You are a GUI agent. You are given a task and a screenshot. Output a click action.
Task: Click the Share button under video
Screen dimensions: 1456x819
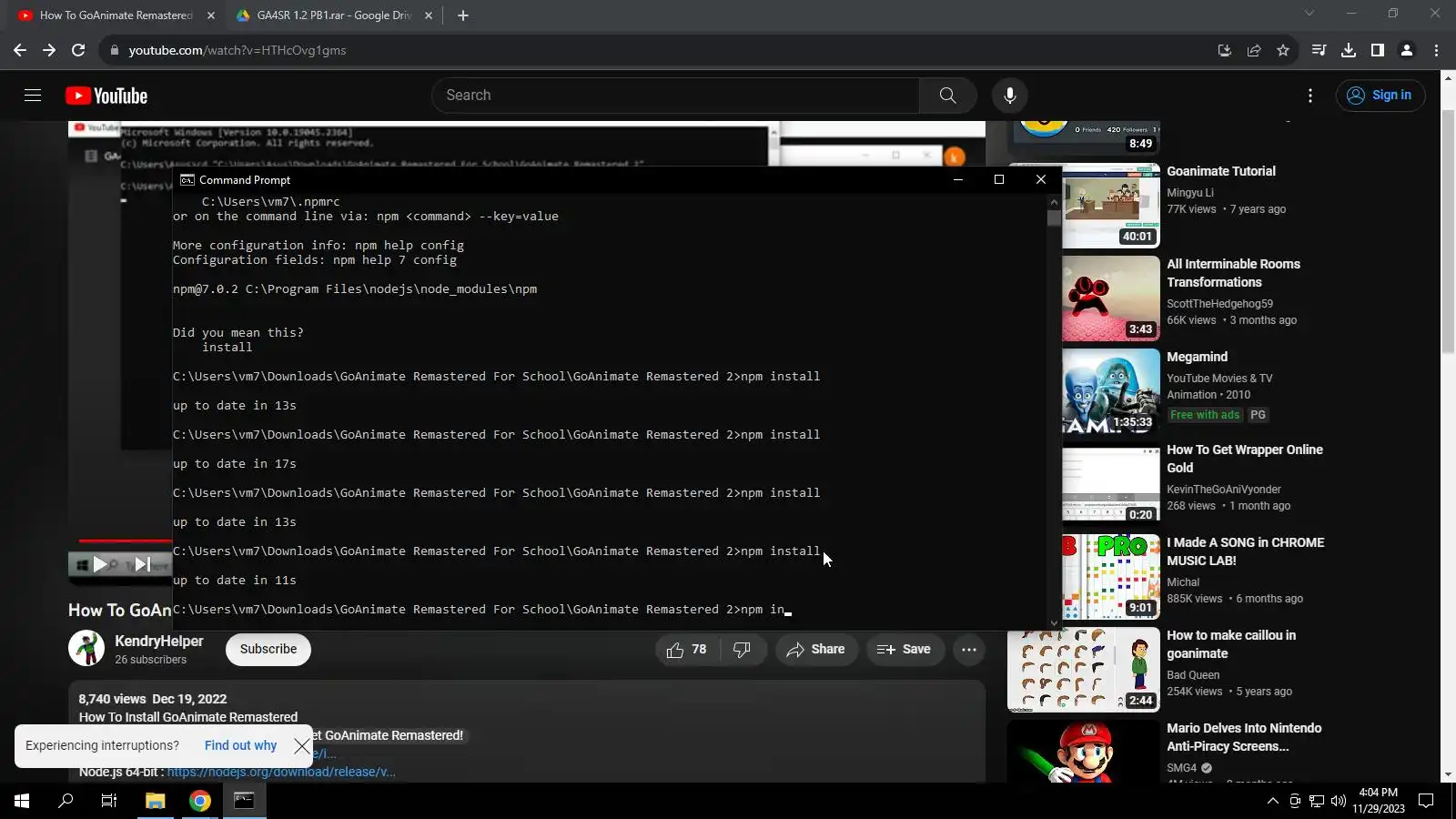click(x=816, y=650)
